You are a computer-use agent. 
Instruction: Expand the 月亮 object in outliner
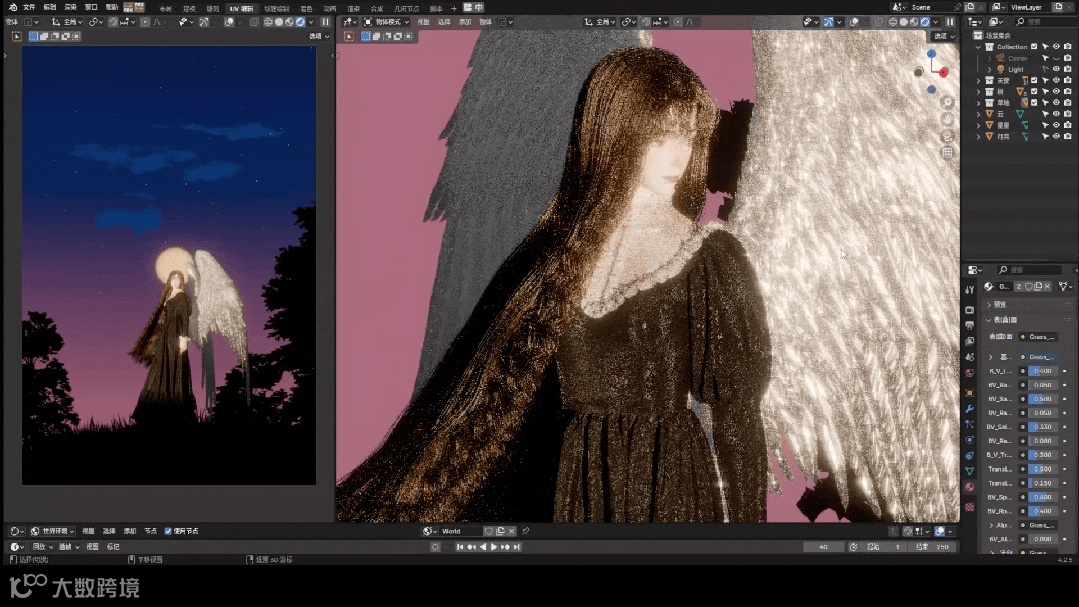pyautogui.click(x=979, y=136)
